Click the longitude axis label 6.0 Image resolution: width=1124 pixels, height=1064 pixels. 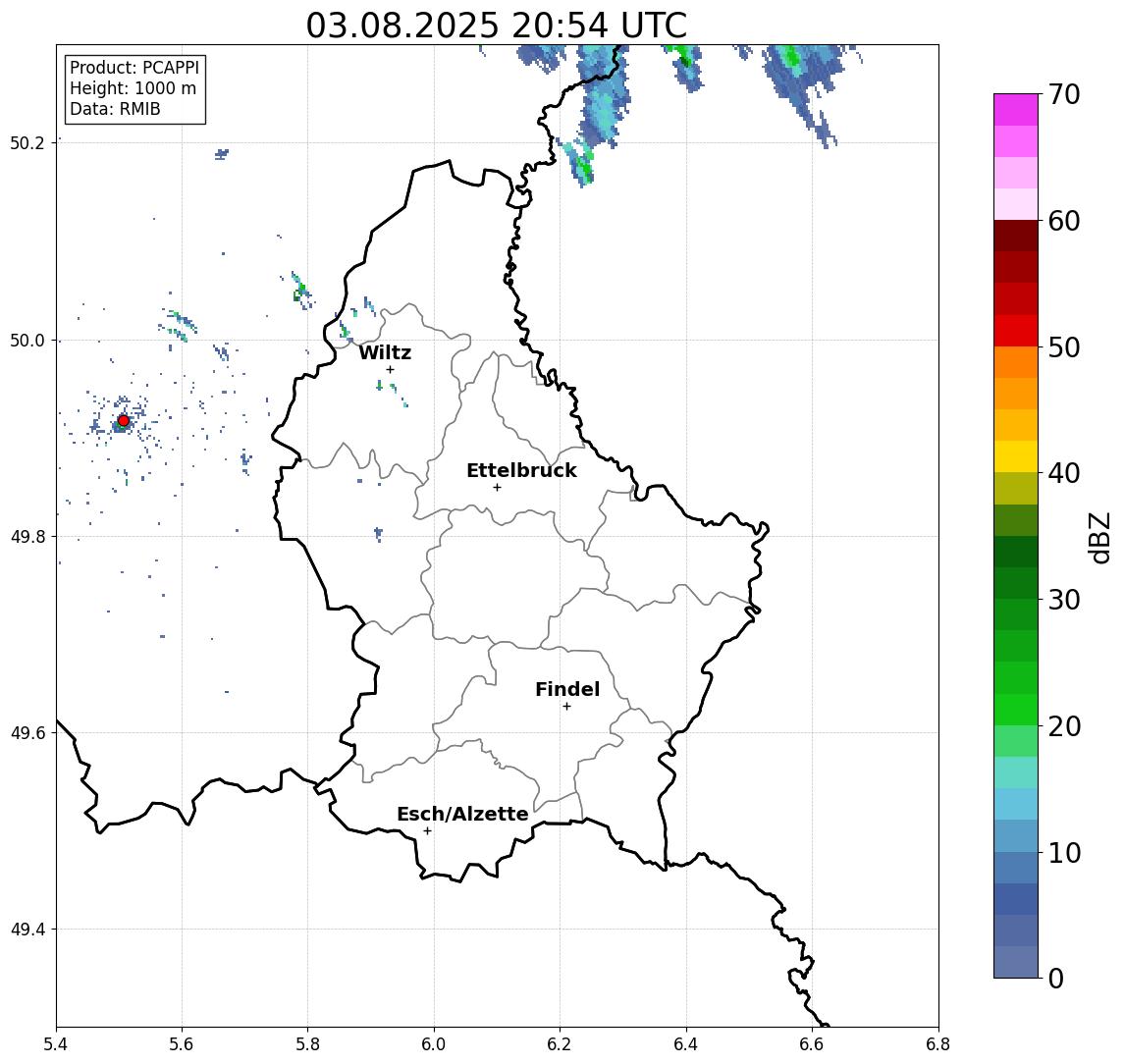click(434, 1044)
